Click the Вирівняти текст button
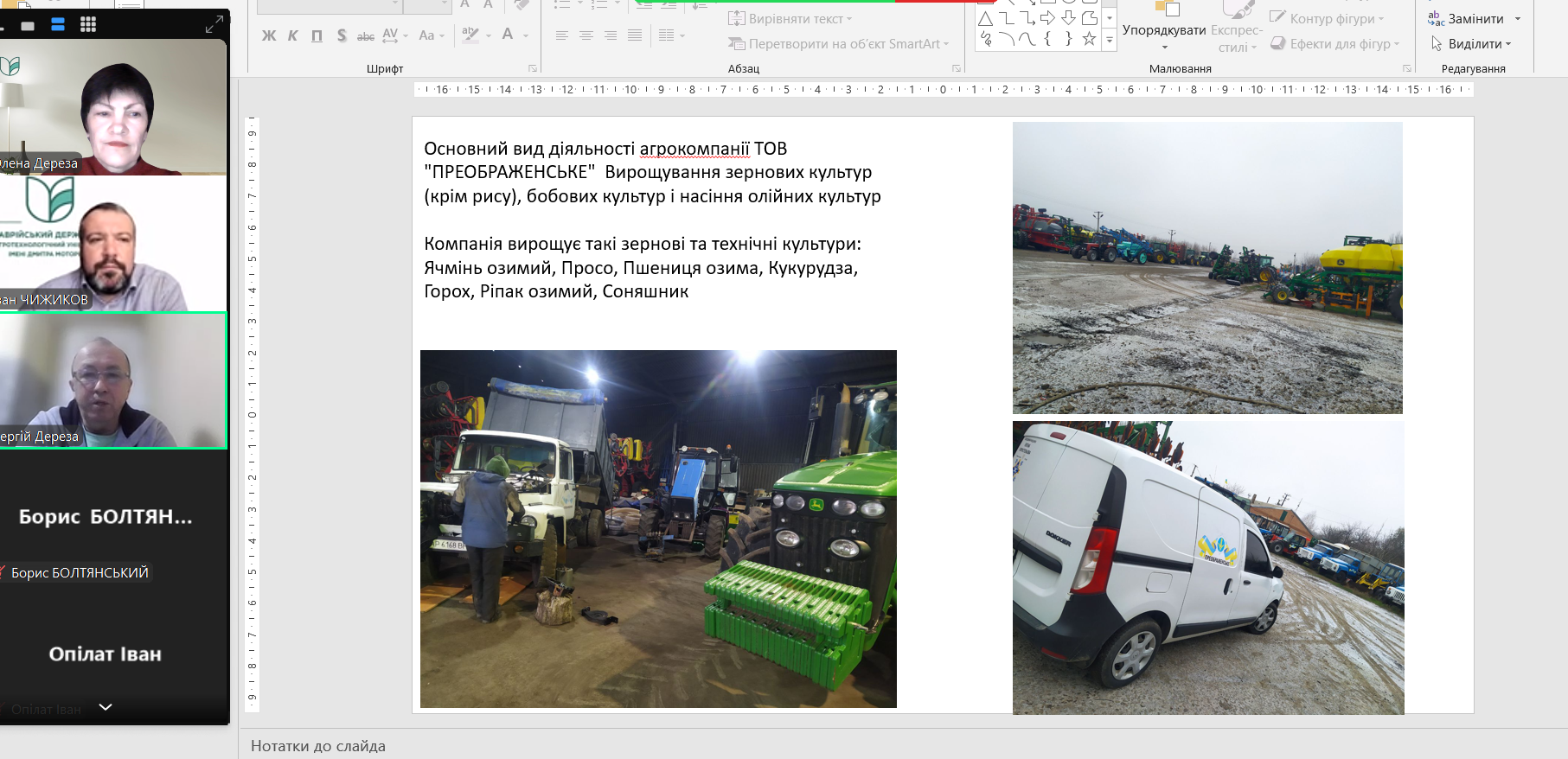Viewport: 1568px width, 759px height. click(790, 18)
